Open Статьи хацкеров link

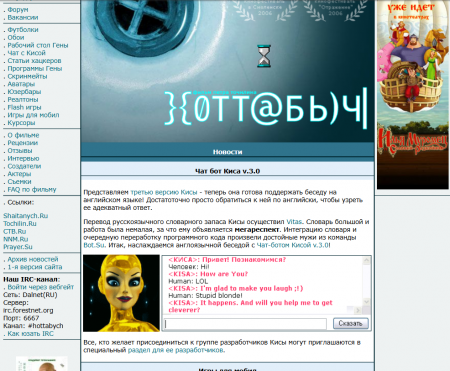[34, 61]
